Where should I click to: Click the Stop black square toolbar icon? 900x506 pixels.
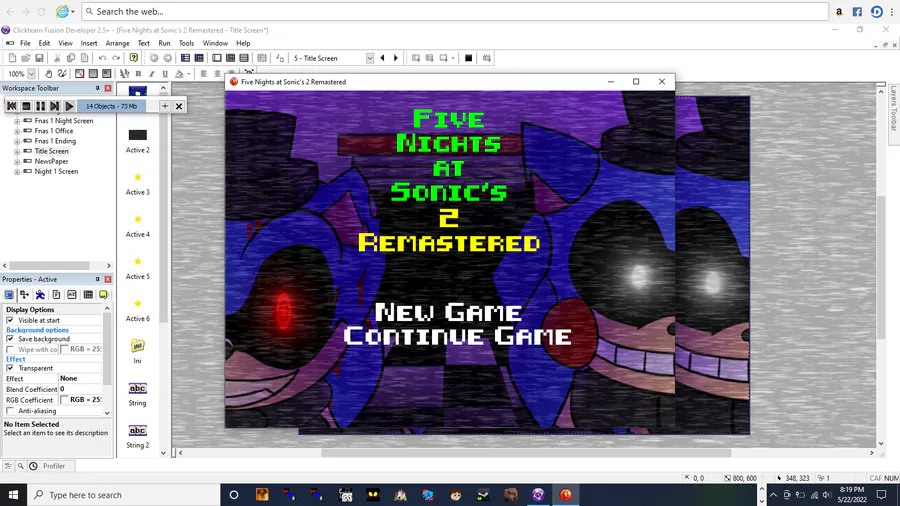(468, 58)
